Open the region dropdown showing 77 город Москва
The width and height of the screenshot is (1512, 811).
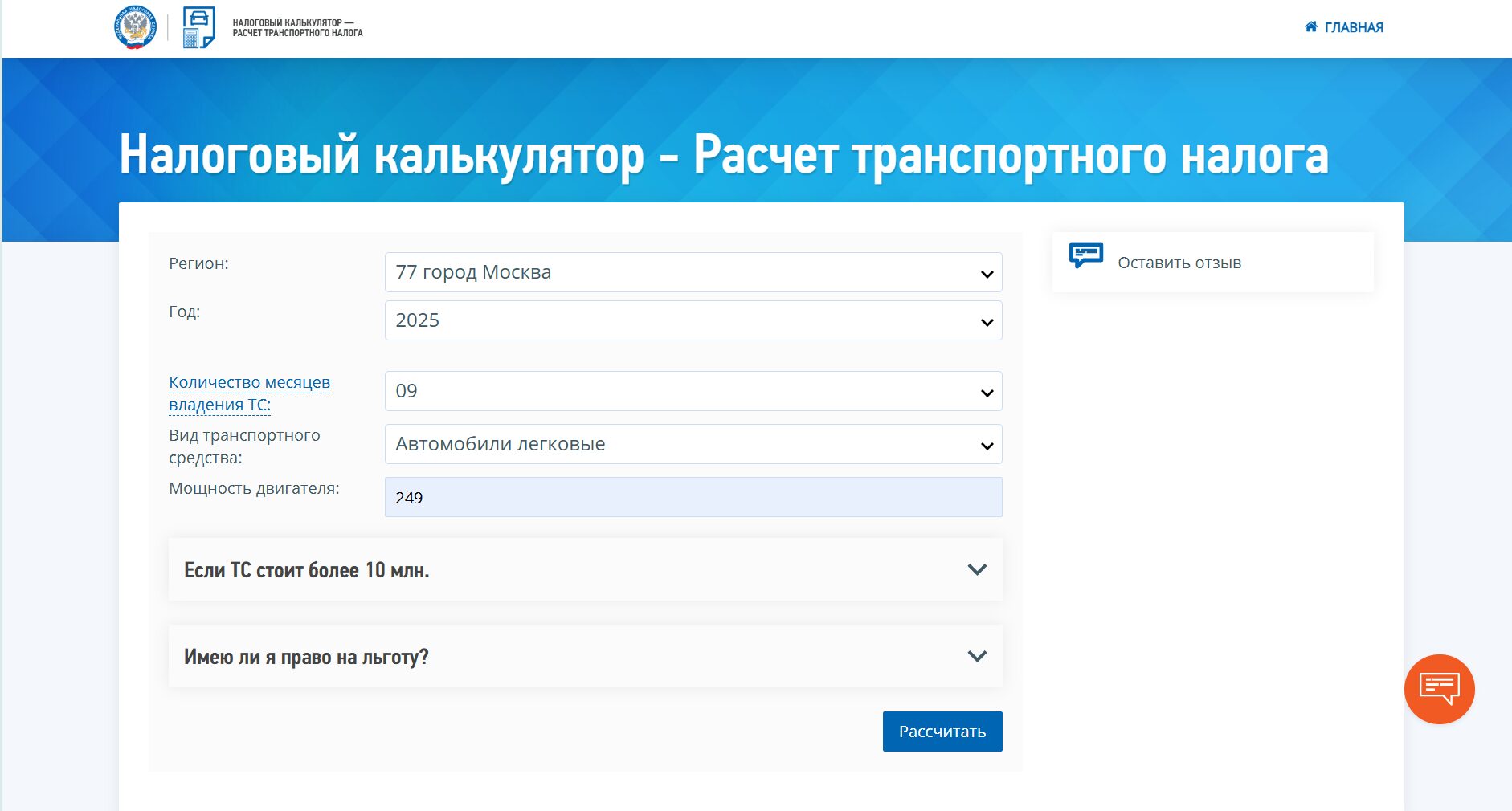click(691, 272)
